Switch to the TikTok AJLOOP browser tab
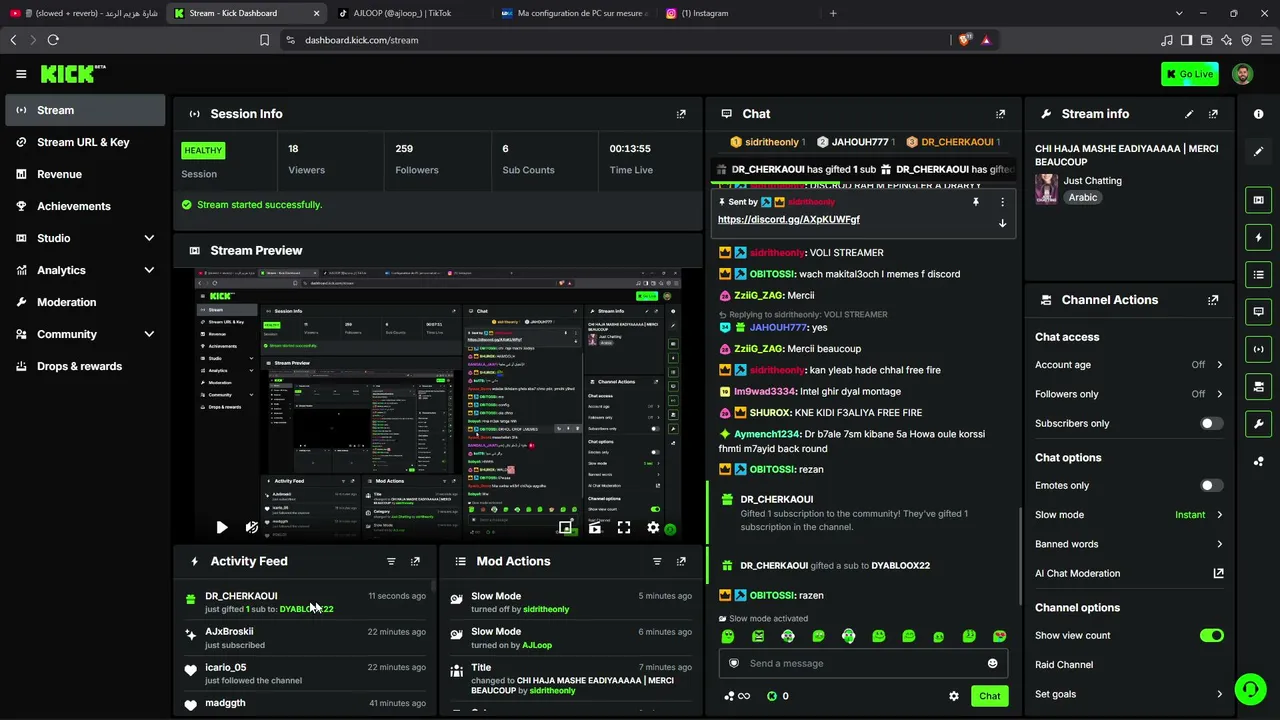1280x720 pixels. click(x=408, y=13)
